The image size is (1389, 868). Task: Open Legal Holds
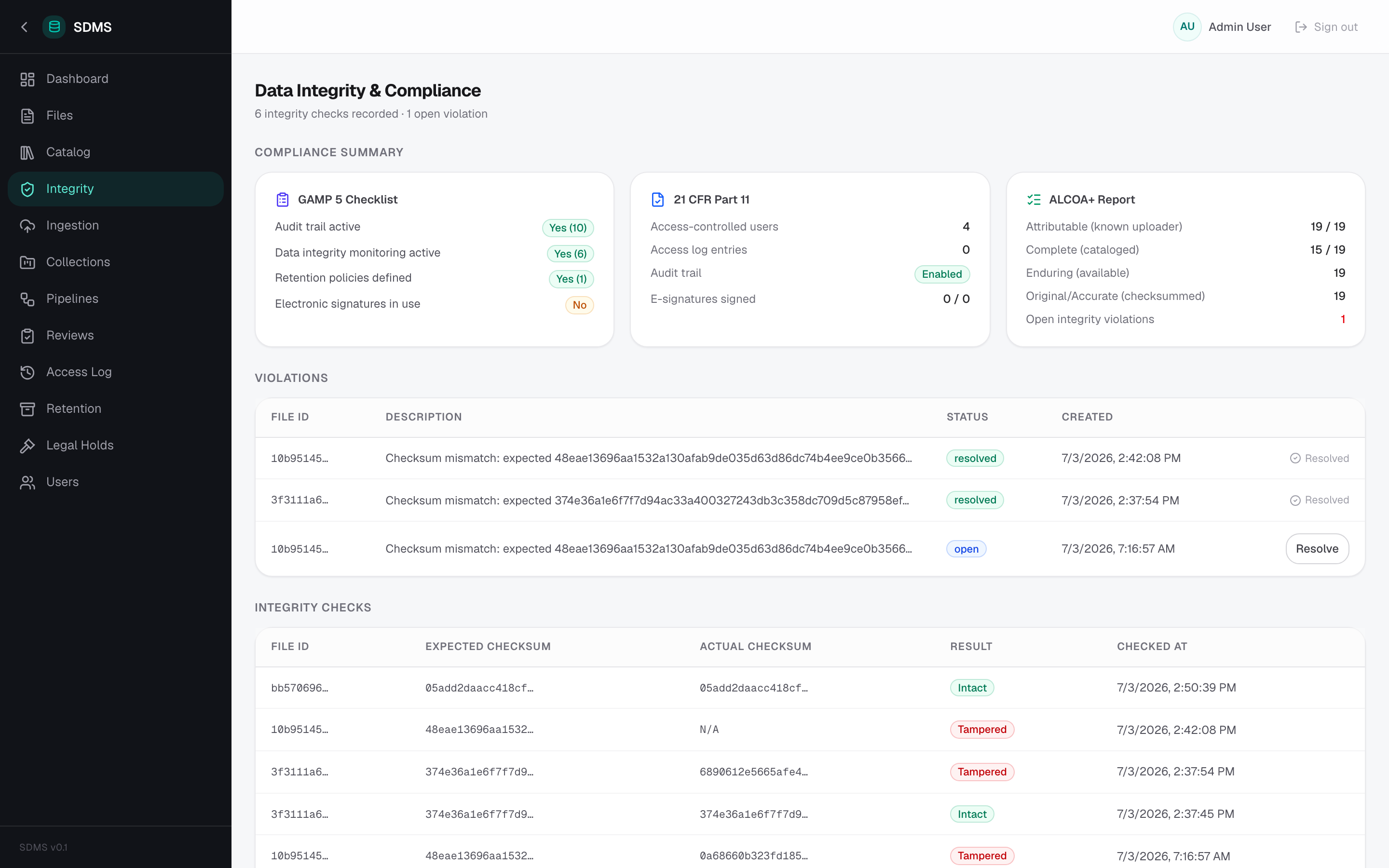click(115, 446)
